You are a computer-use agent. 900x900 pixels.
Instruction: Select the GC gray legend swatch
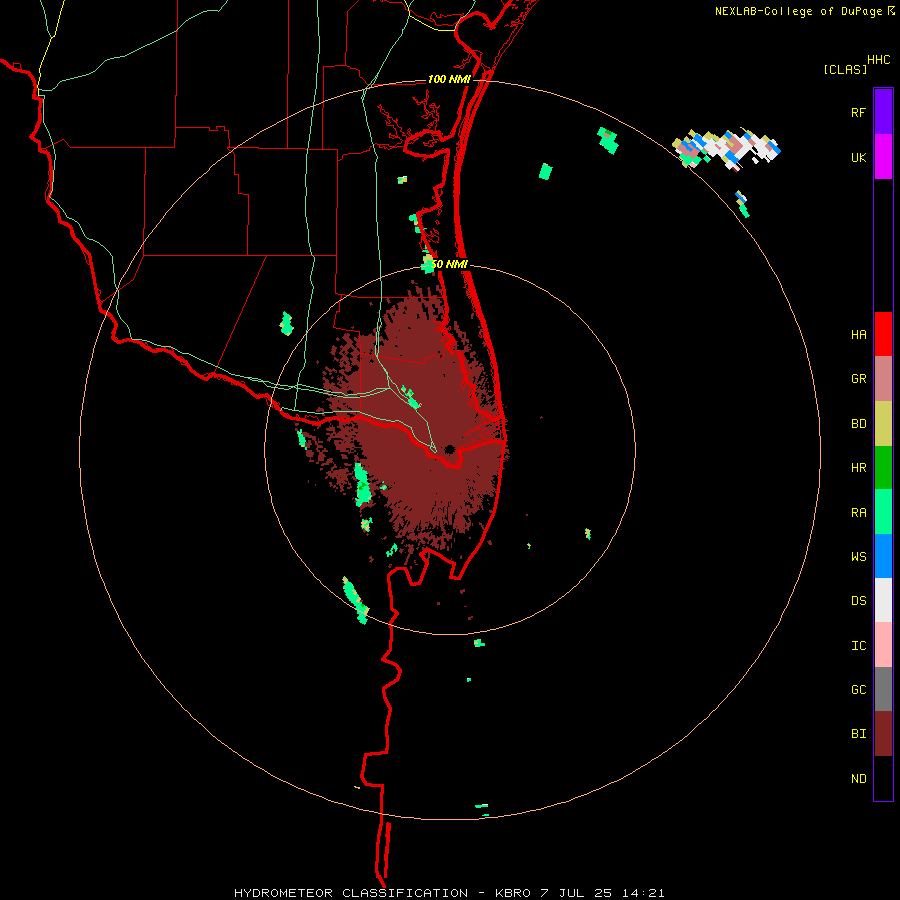coord(883,689)
